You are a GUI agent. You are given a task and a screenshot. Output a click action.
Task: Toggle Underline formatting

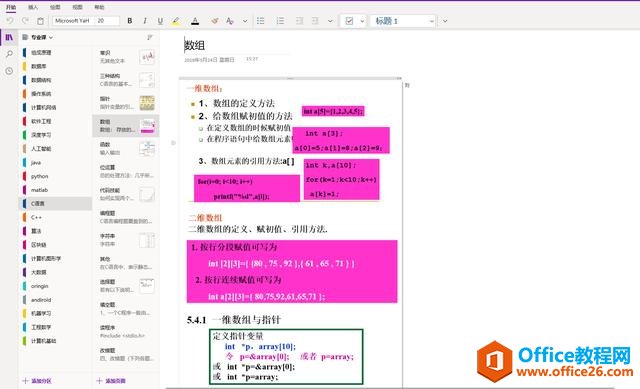(x=160, y=20)
